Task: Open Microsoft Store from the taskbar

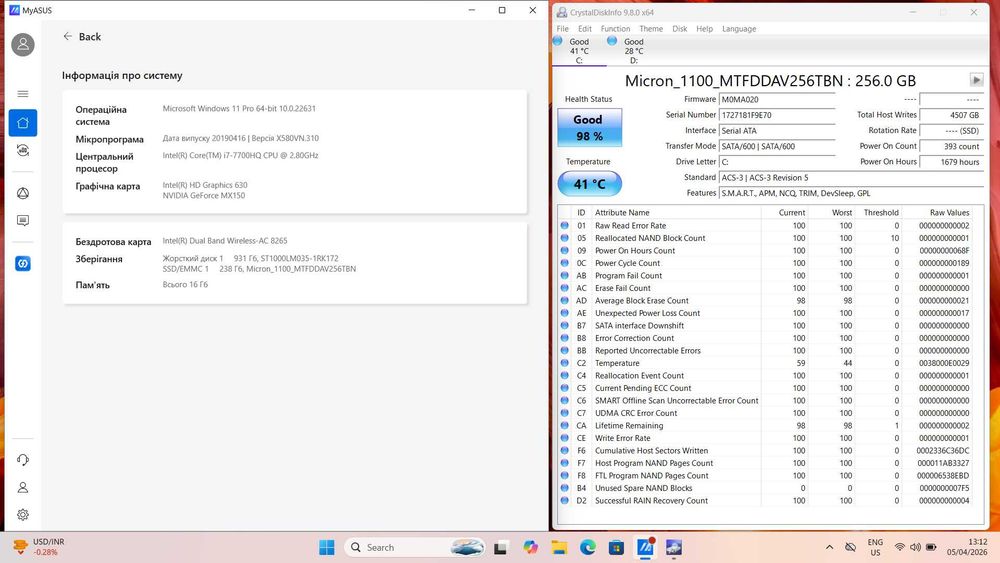Action: coord(616,547)
